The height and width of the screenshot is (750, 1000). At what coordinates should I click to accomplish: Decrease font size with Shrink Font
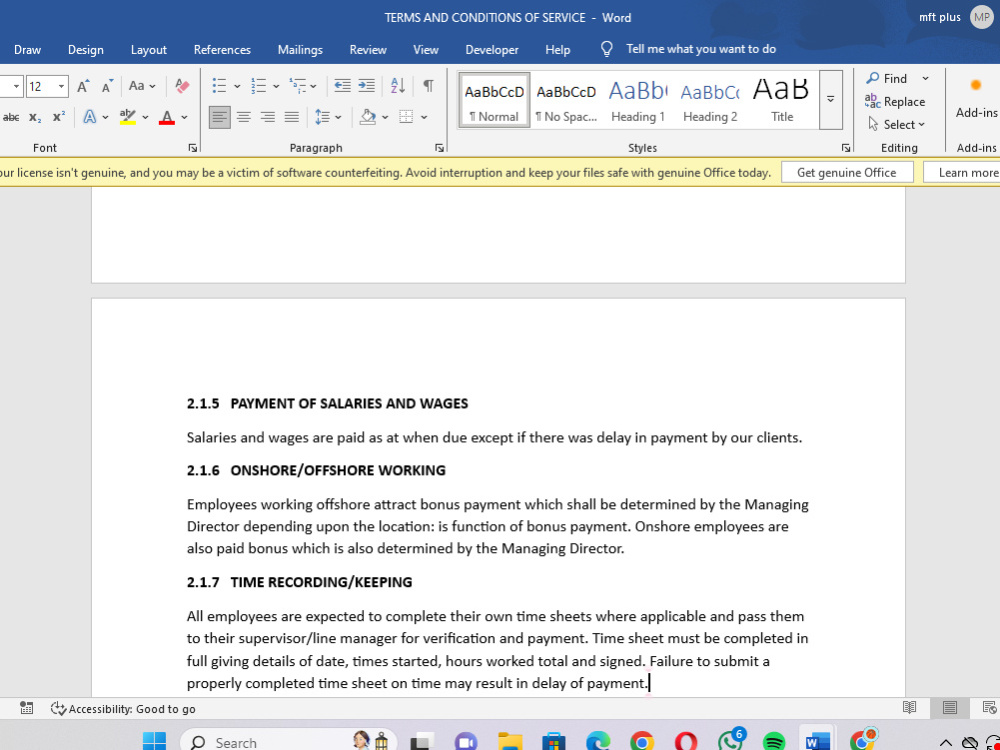[107, 86]
